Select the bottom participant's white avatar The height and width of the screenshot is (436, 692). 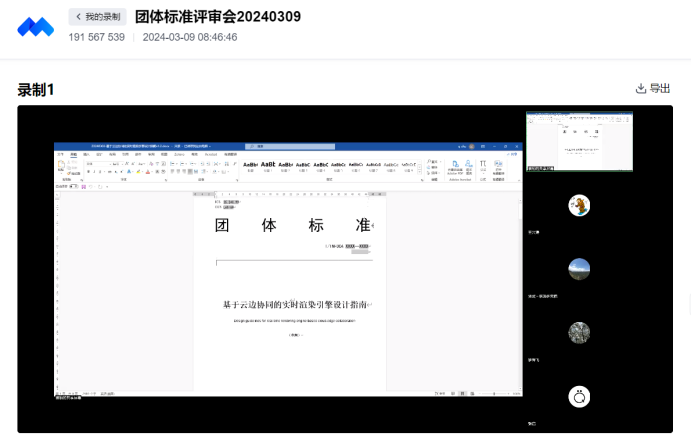pyautogui.click(x=579, y=397)
